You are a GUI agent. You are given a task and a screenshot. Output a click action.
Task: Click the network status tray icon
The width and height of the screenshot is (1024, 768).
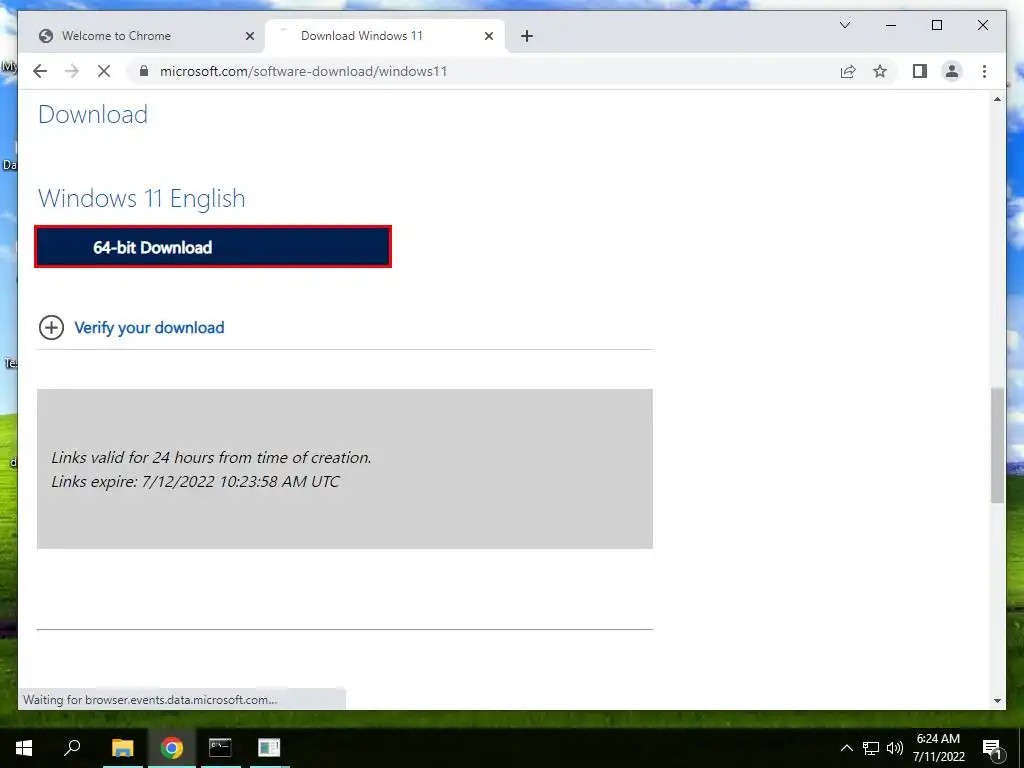(871, 748)
